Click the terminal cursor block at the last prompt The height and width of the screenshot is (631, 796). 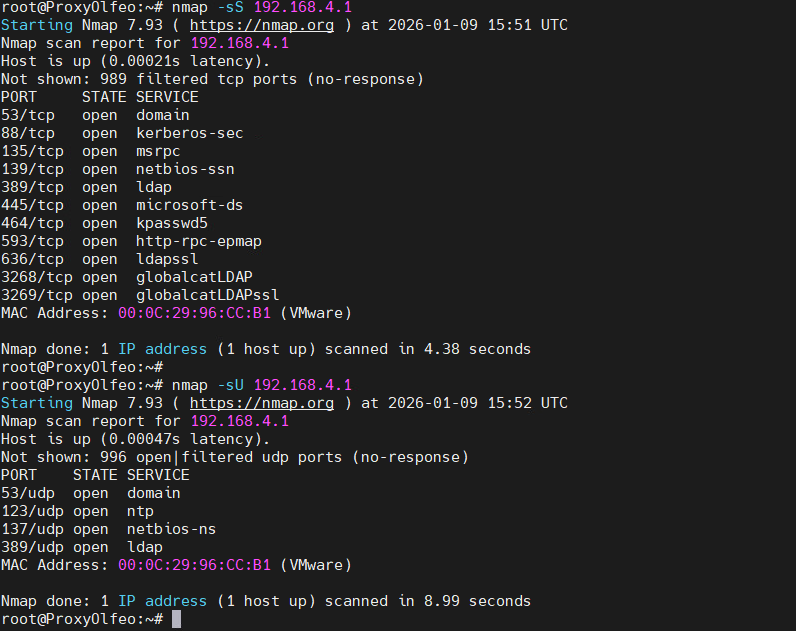[177, 620]
